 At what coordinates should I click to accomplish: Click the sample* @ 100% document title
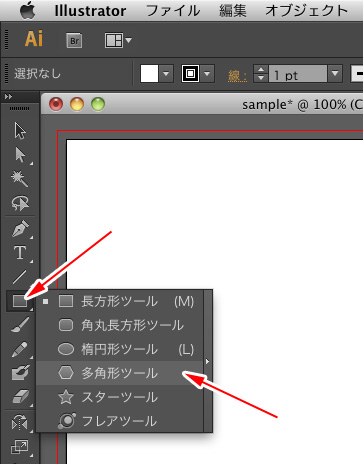point(302,105)
